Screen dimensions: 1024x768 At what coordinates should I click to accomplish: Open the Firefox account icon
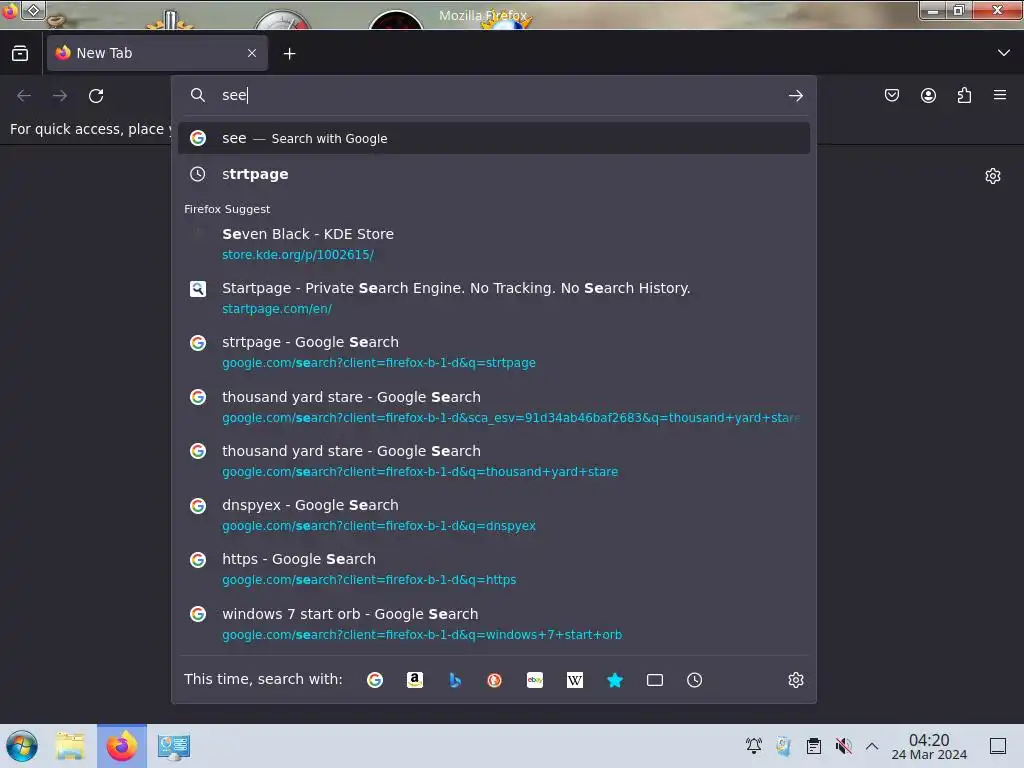click(928, 96)
